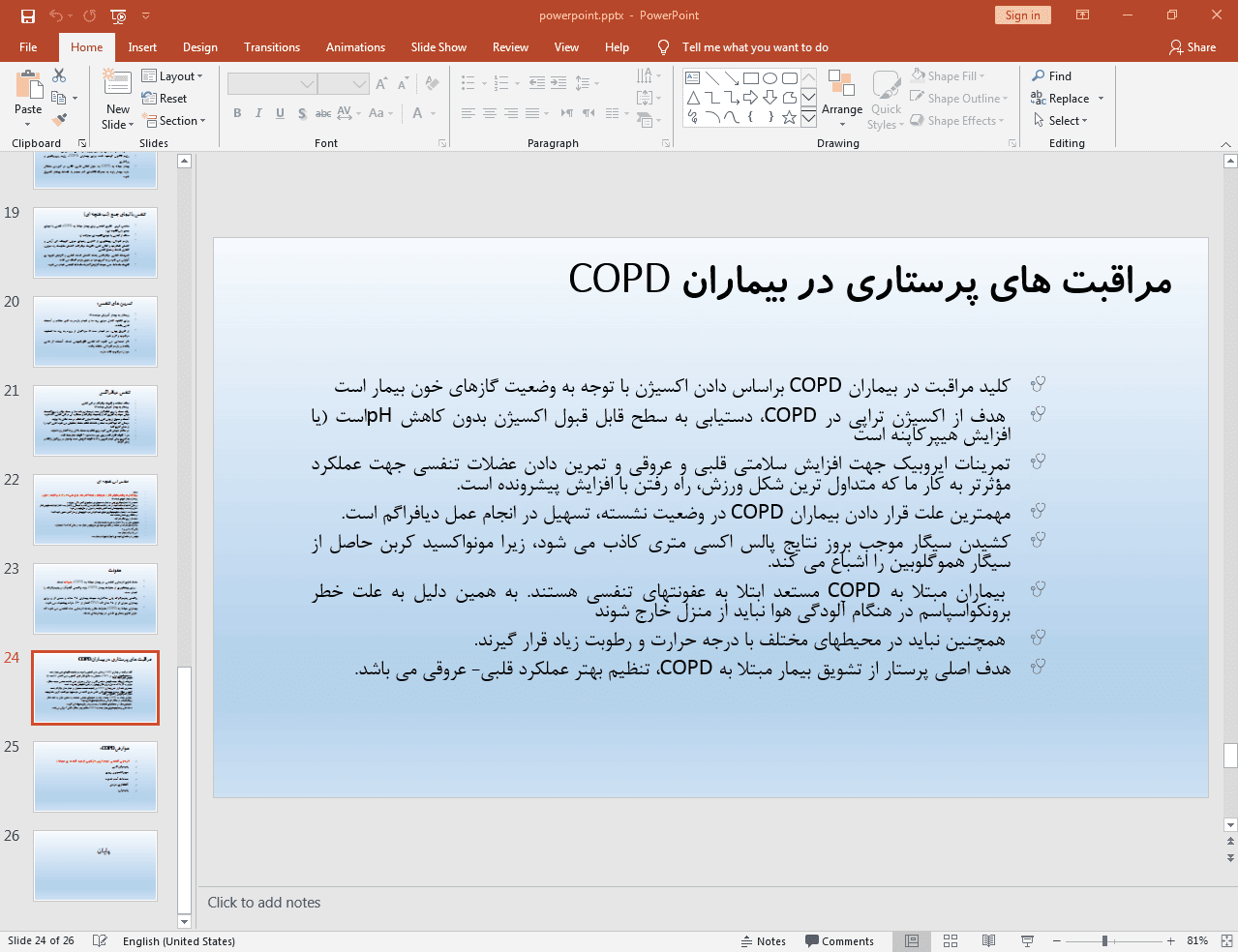Toggle Underline formatting
The image size is (1238, 952).
[280, 113]
